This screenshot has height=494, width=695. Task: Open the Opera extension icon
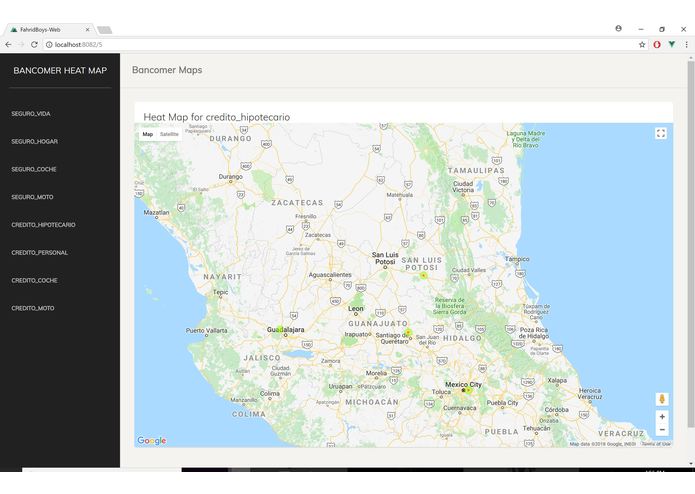coord(657,44)
